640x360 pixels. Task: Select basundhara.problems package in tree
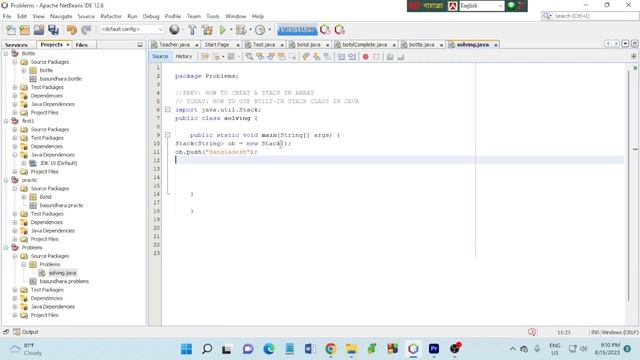64,281
